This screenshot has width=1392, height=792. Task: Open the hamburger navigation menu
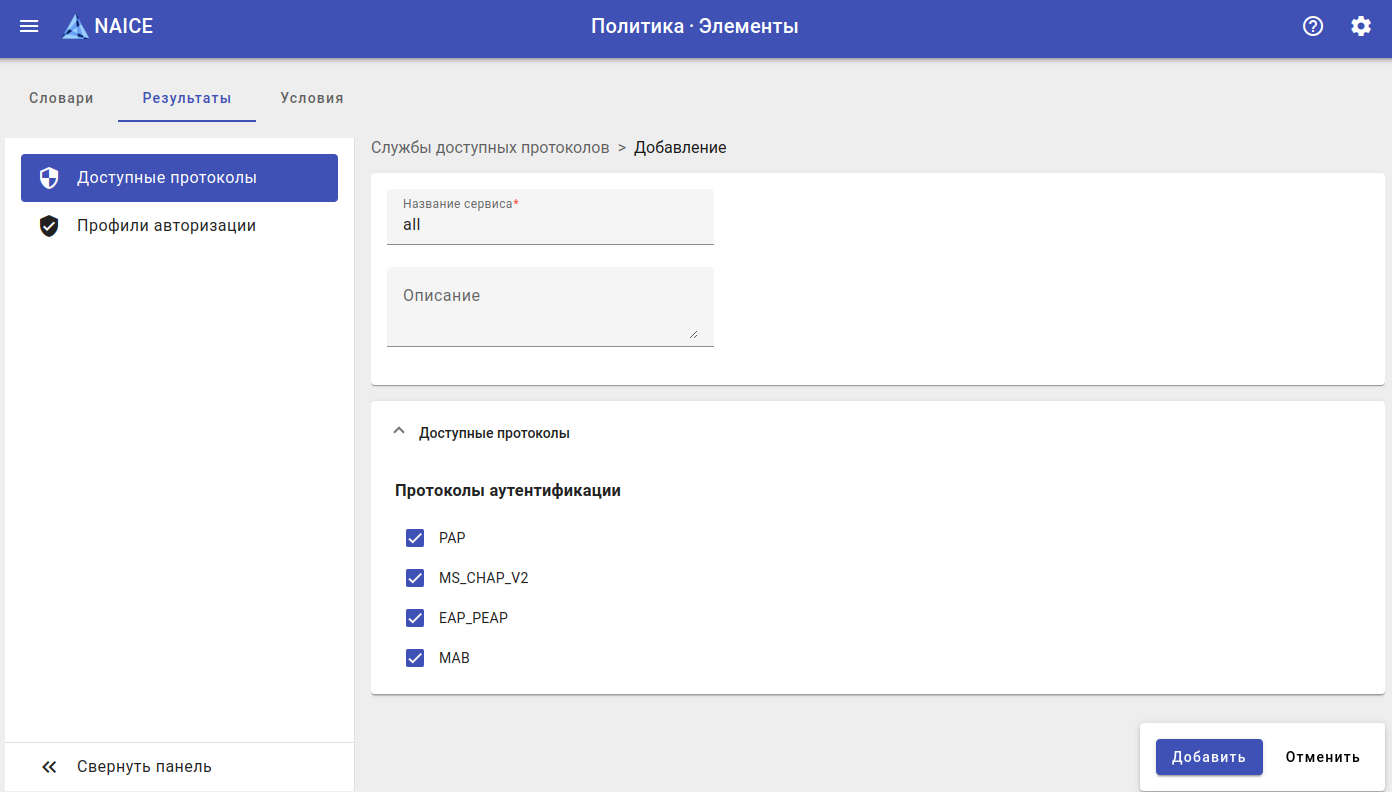pos(29,27)
